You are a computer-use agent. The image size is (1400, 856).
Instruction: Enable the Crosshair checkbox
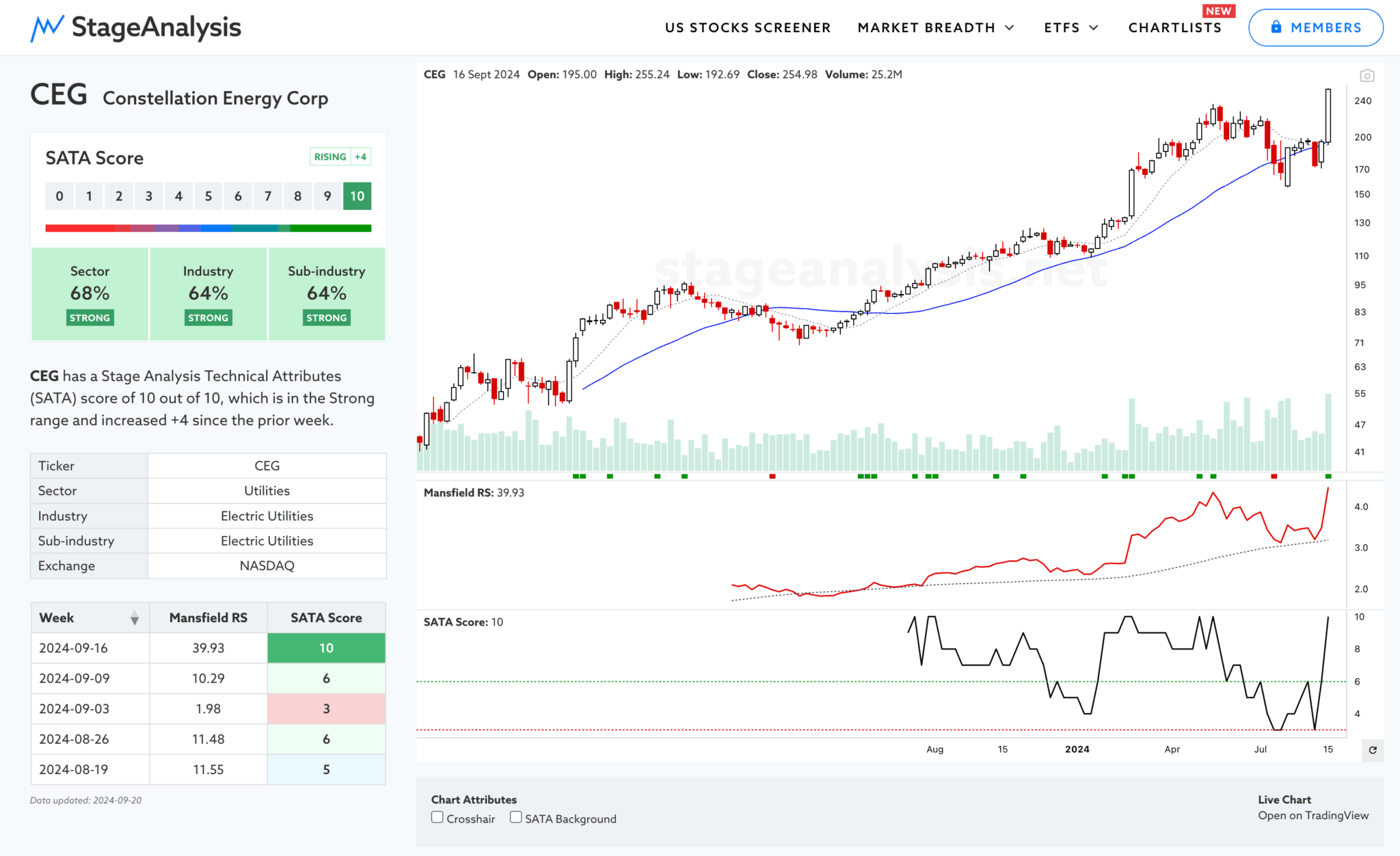pos(437,817)
